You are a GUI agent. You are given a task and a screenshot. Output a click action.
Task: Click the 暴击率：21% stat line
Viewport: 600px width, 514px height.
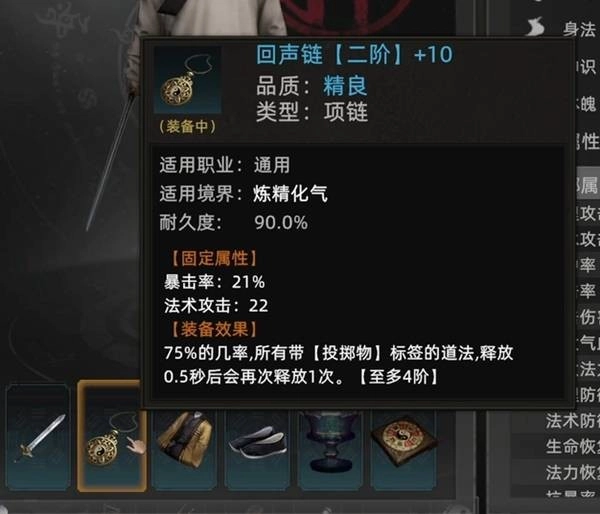point(214,282)
